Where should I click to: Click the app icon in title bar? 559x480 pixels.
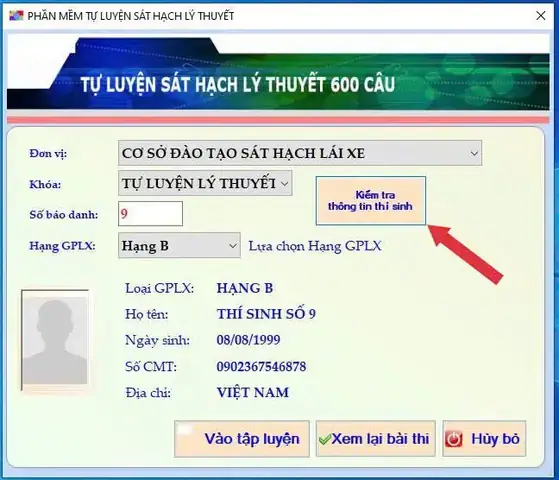(x=16, y=16)
